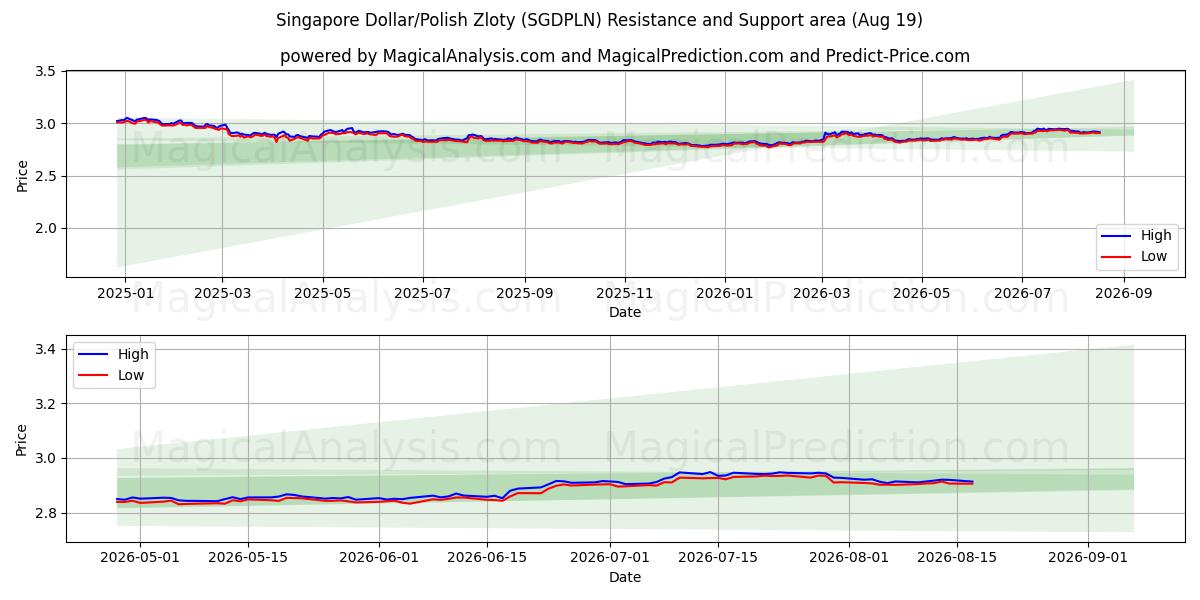Click 'Low' in the upper chart legend
Image resolution: width=1200 pixels, height=600 pixels.
[1154, 257]
